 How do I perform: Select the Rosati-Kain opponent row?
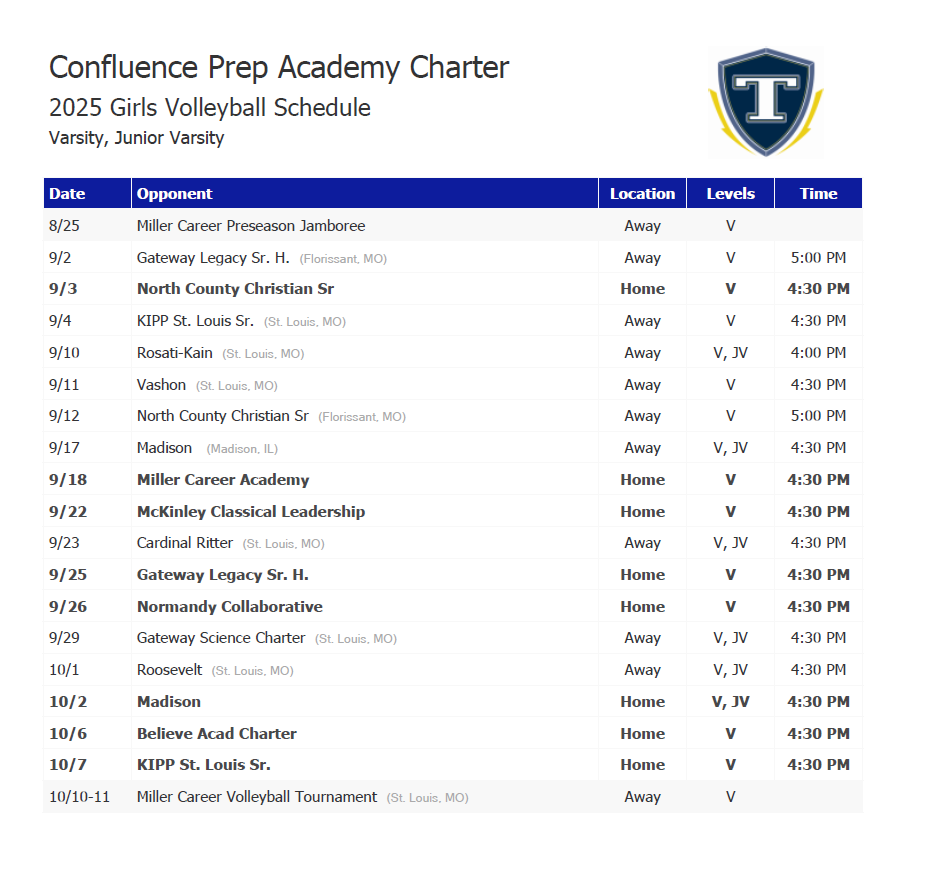tap(175, 353)
